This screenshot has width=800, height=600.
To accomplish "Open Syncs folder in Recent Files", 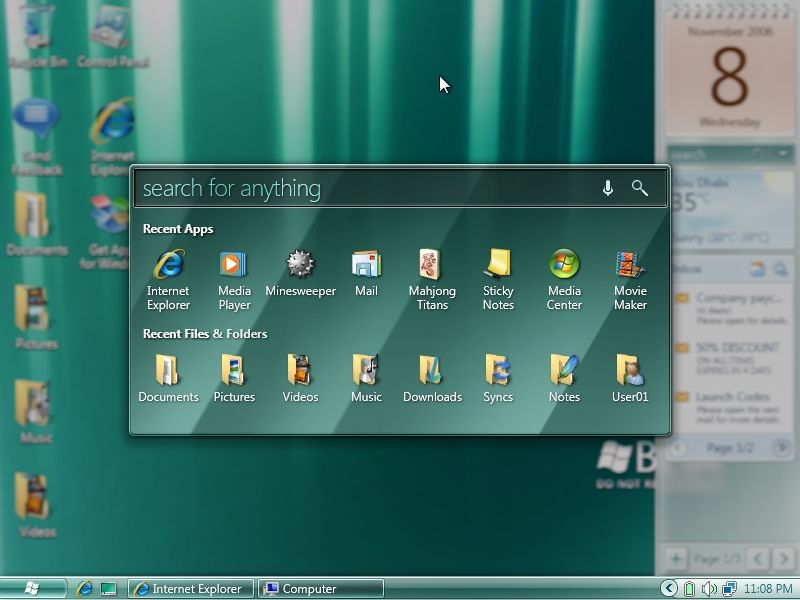I will tap(498, 378).
